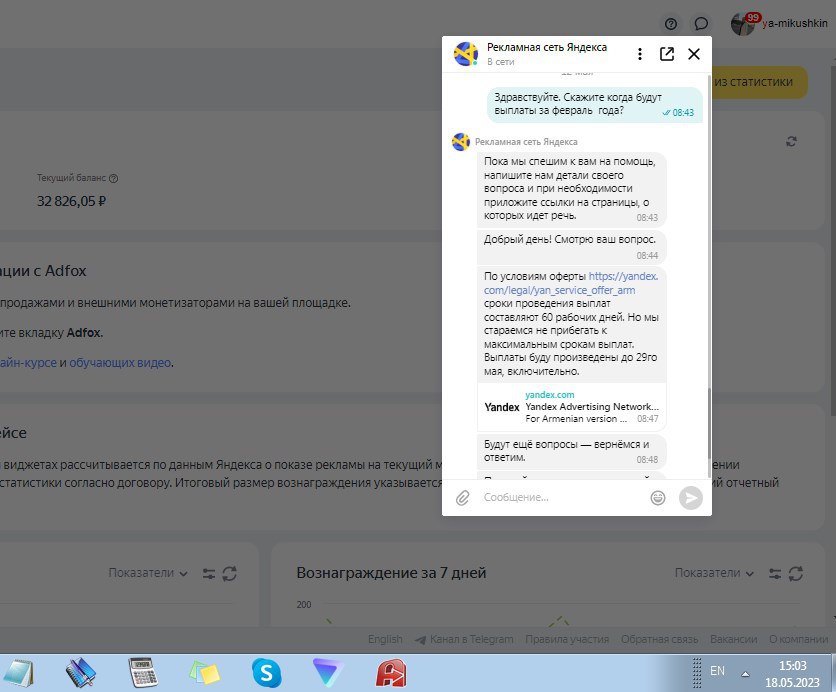
Task: Click the chat conversation scrollbar
Action: [x=709, y=423]
